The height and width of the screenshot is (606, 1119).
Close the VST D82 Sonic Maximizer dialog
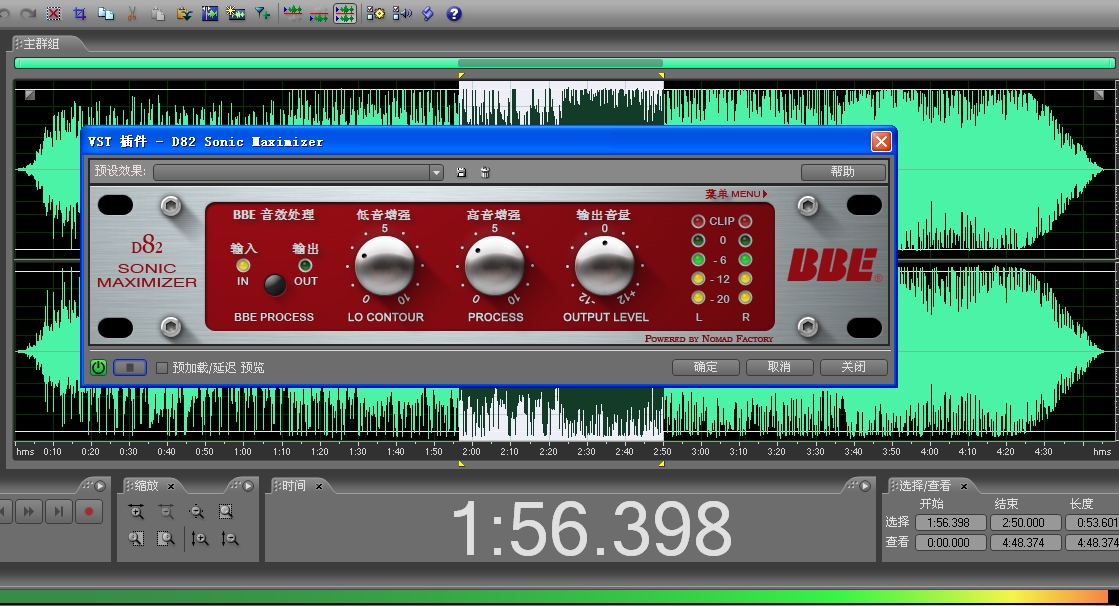pos(881,141)
